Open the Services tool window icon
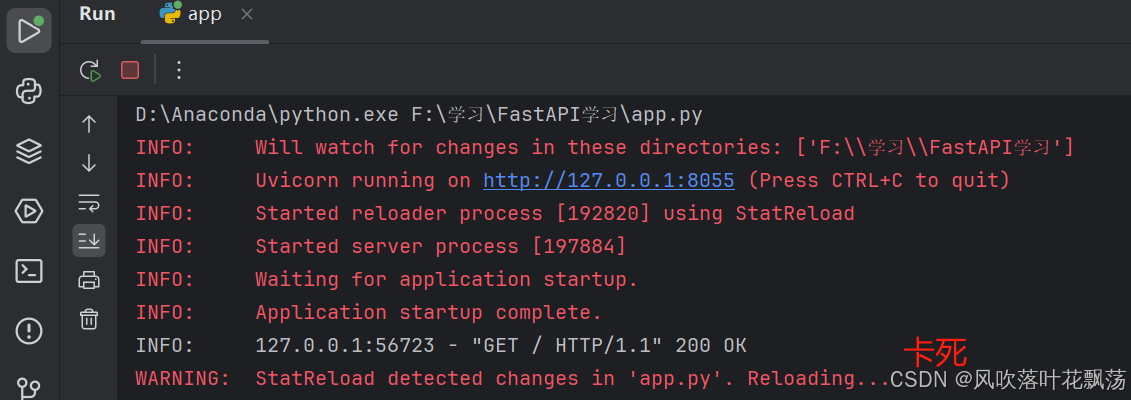1131x400 pixels. tap(29, 211)
